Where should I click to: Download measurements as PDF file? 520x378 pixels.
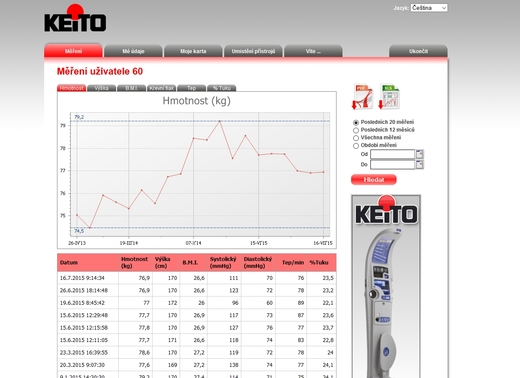point(362,97)
